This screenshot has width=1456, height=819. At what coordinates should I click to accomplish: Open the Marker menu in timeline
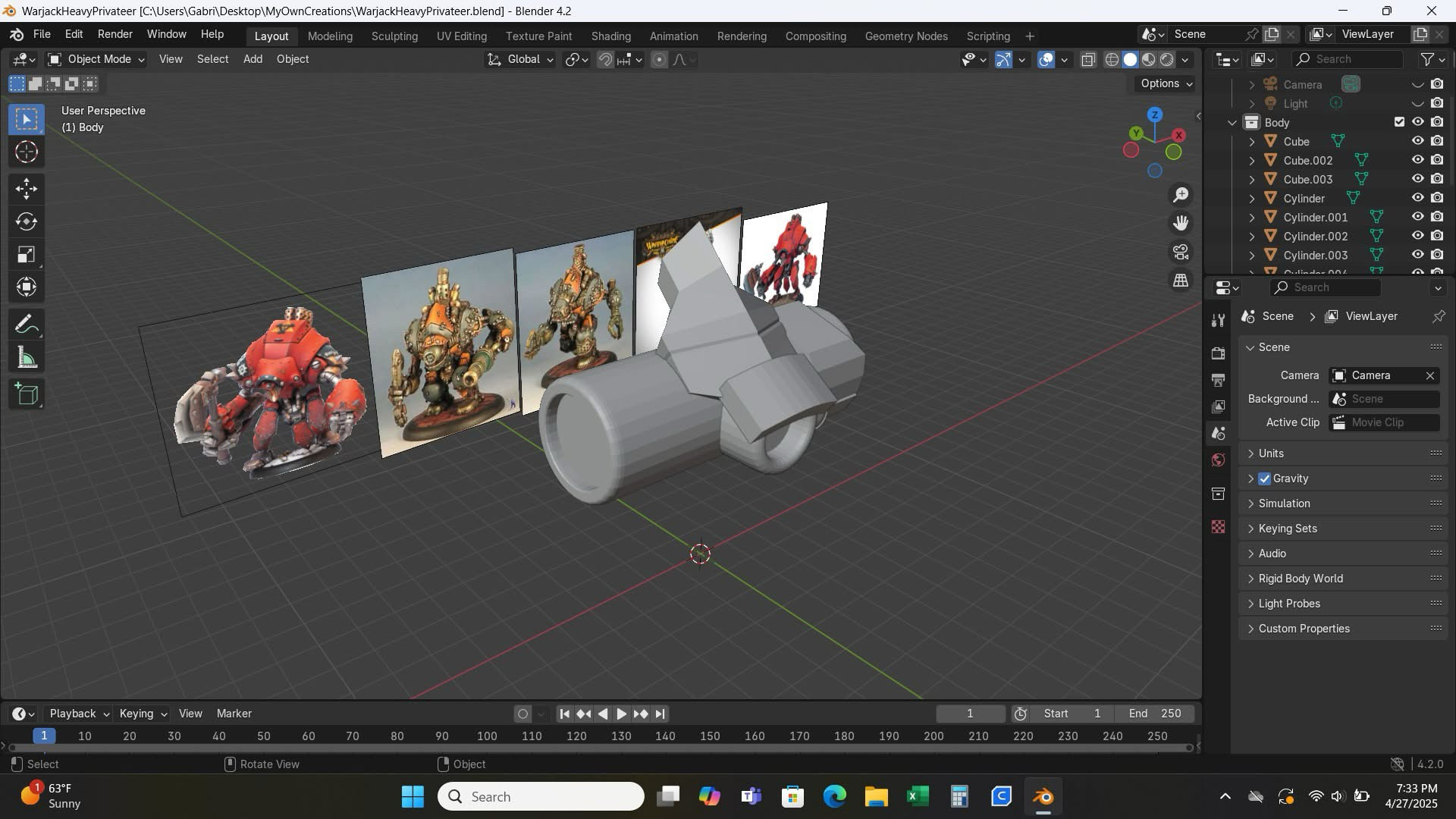pos(234,714)
